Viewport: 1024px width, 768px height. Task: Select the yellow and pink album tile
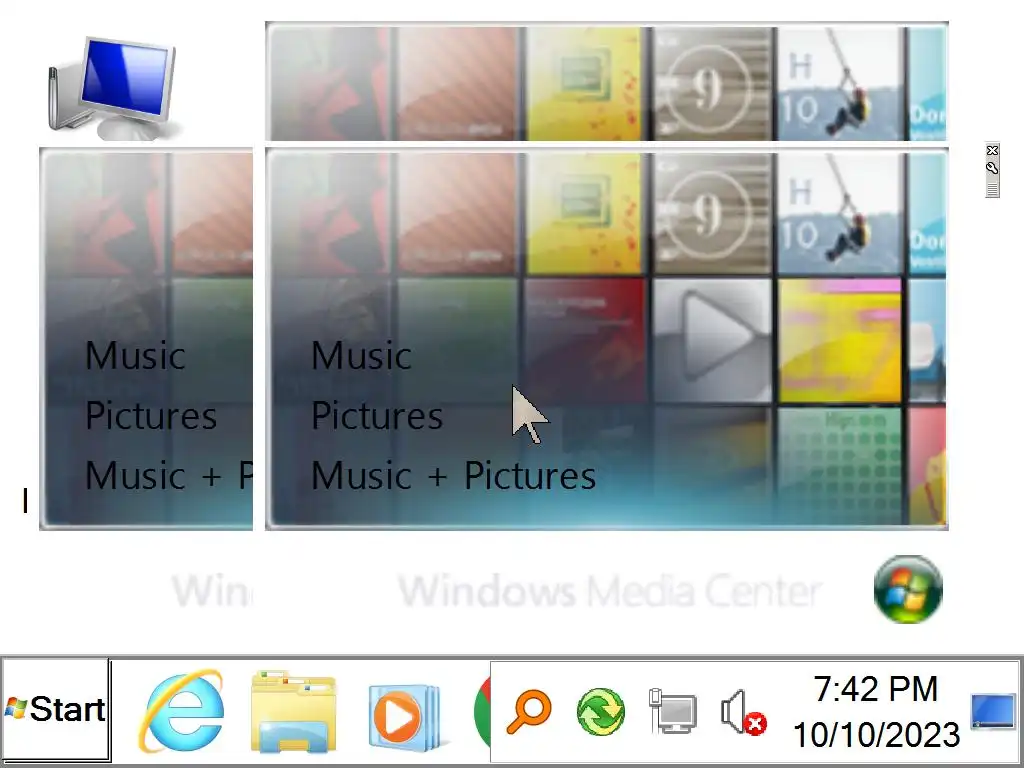[x=840, y=340]
